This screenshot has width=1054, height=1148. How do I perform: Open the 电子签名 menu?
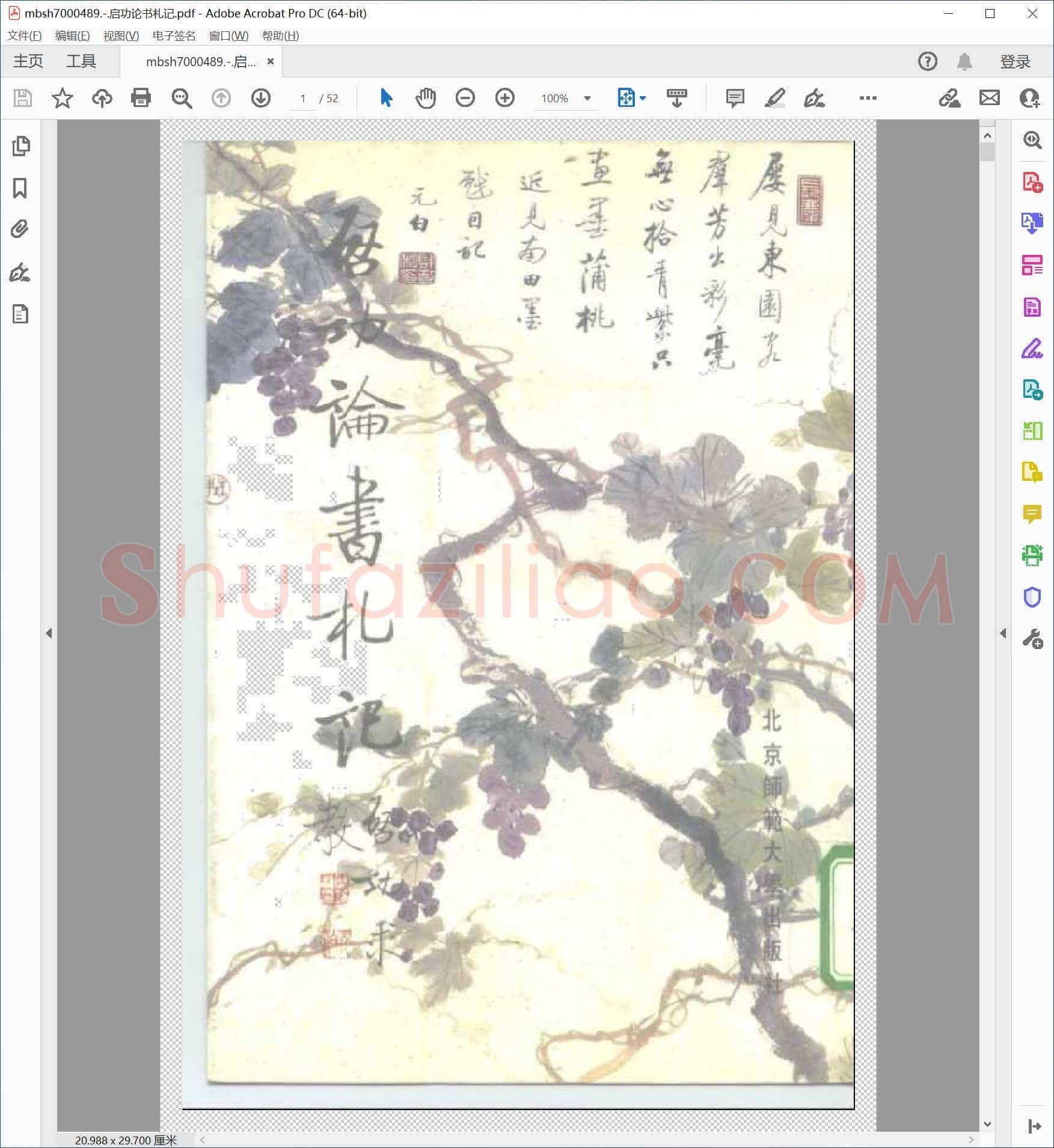[x=174, y=36]
